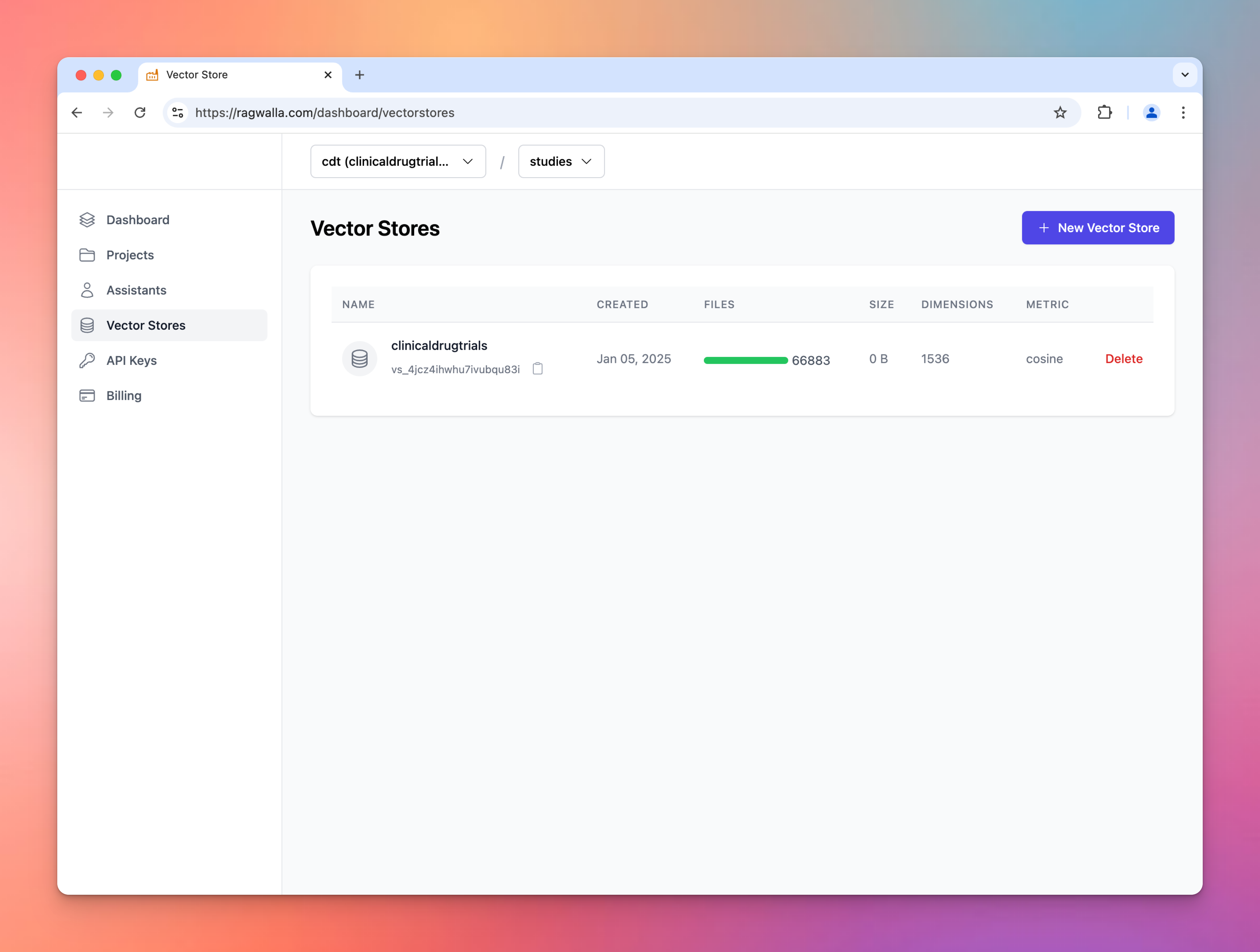Copy the vector store ID clipboard icon
Image resolution: width=1260 pixels, height=952 pixels.
tap(537, 369)
